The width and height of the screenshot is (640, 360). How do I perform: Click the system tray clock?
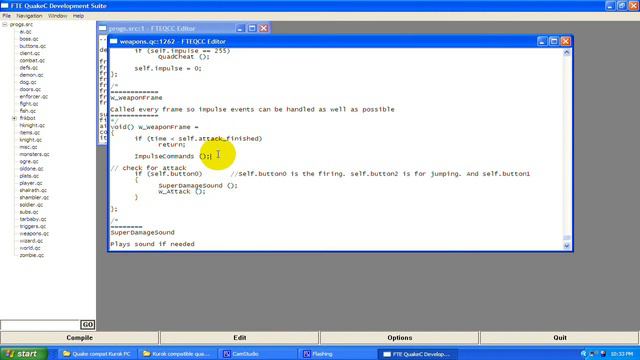(622, 354)
